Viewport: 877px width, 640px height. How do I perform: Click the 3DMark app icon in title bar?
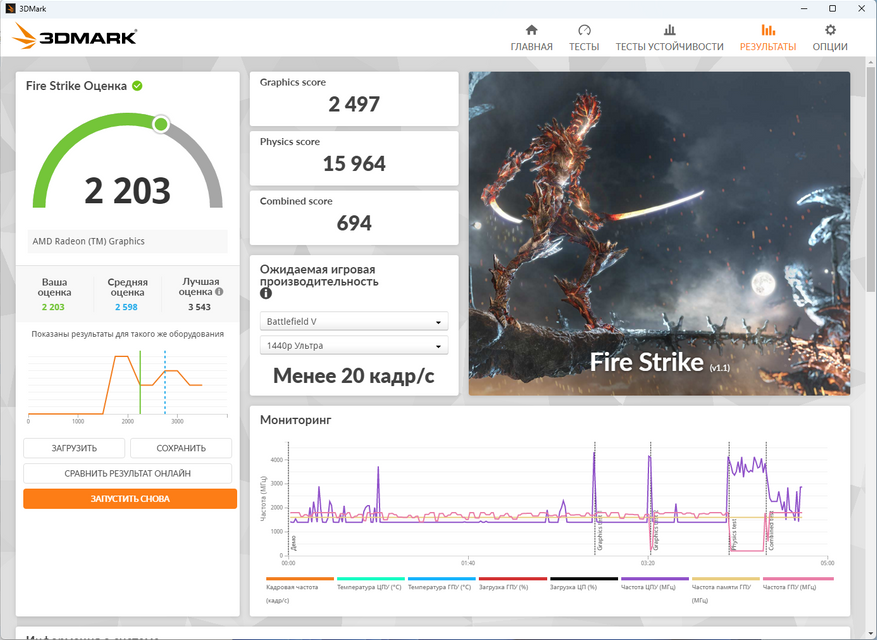10,8
